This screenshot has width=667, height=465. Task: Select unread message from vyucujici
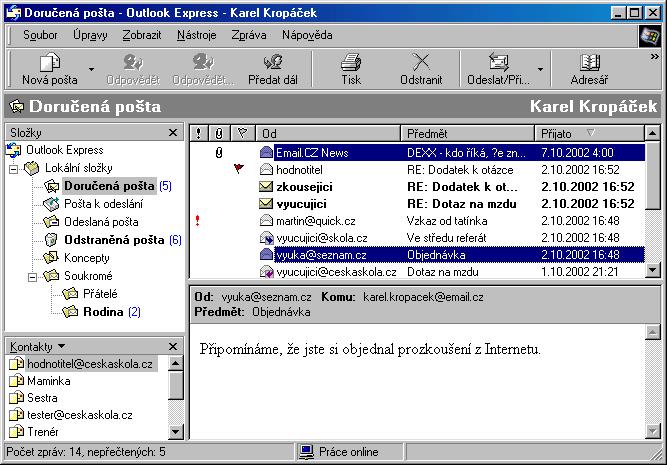tap(417, 203)
